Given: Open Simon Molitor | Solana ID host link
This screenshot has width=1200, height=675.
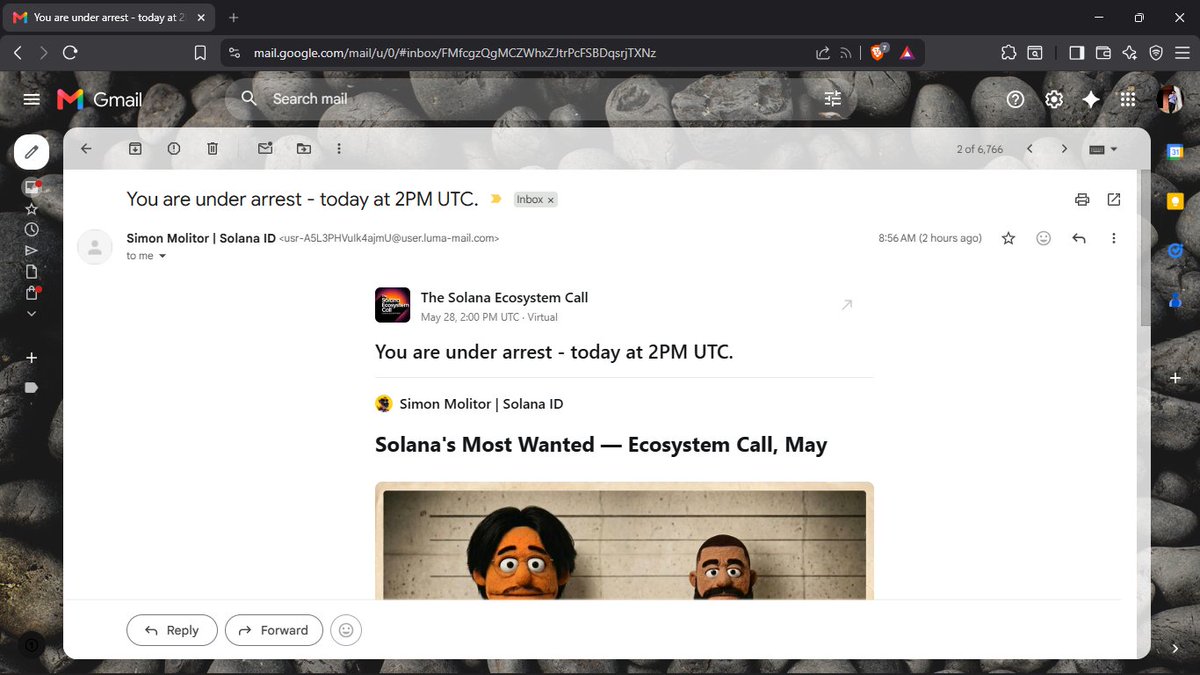Looking at the screenshot, I should click(x=481, y=404).
